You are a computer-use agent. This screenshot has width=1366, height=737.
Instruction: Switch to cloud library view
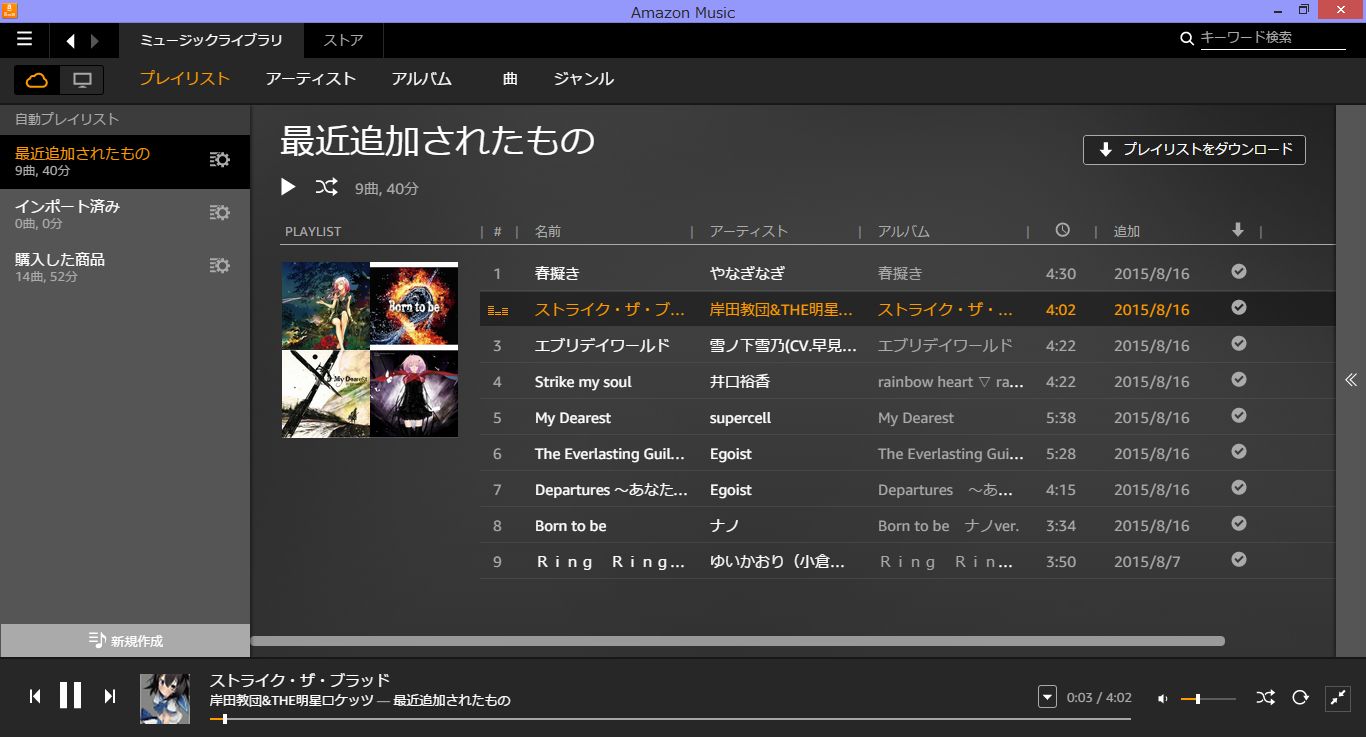(37, 80)
